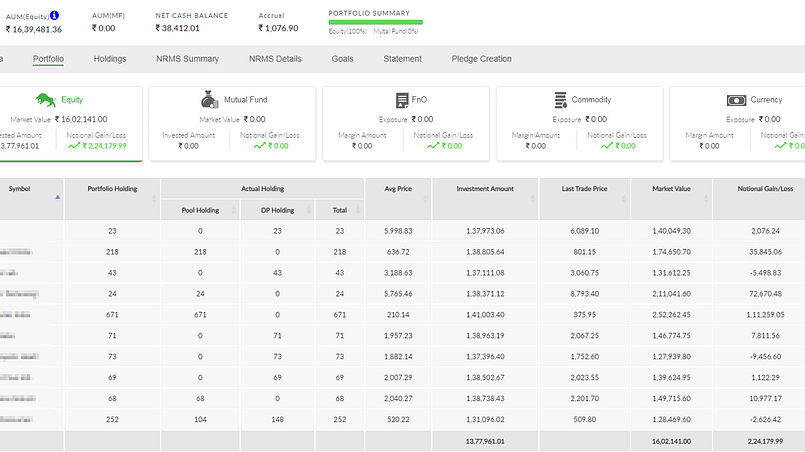This screenshot has height=452, width=805.
Task: Click the Portfolio Summary green progress bar
Action: 375,22
